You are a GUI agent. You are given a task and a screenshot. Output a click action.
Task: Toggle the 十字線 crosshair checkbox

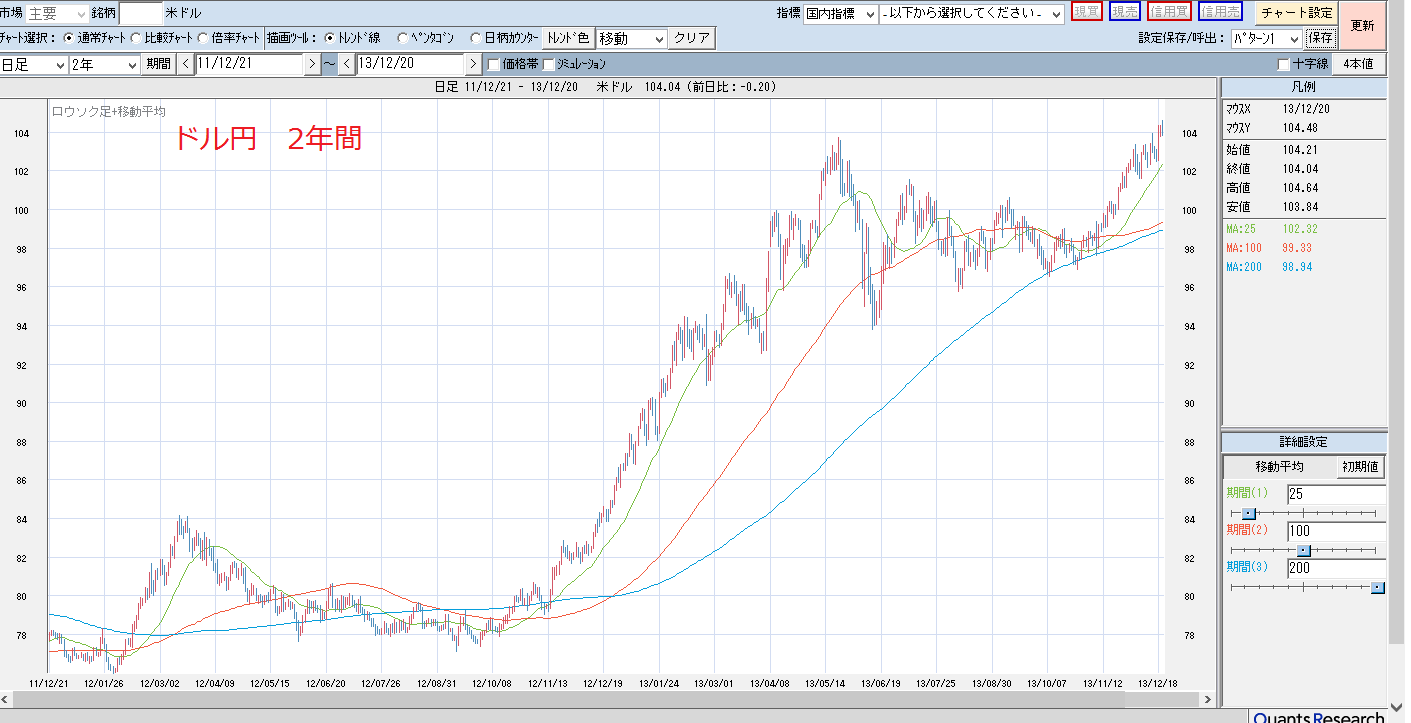[1284, 65]
